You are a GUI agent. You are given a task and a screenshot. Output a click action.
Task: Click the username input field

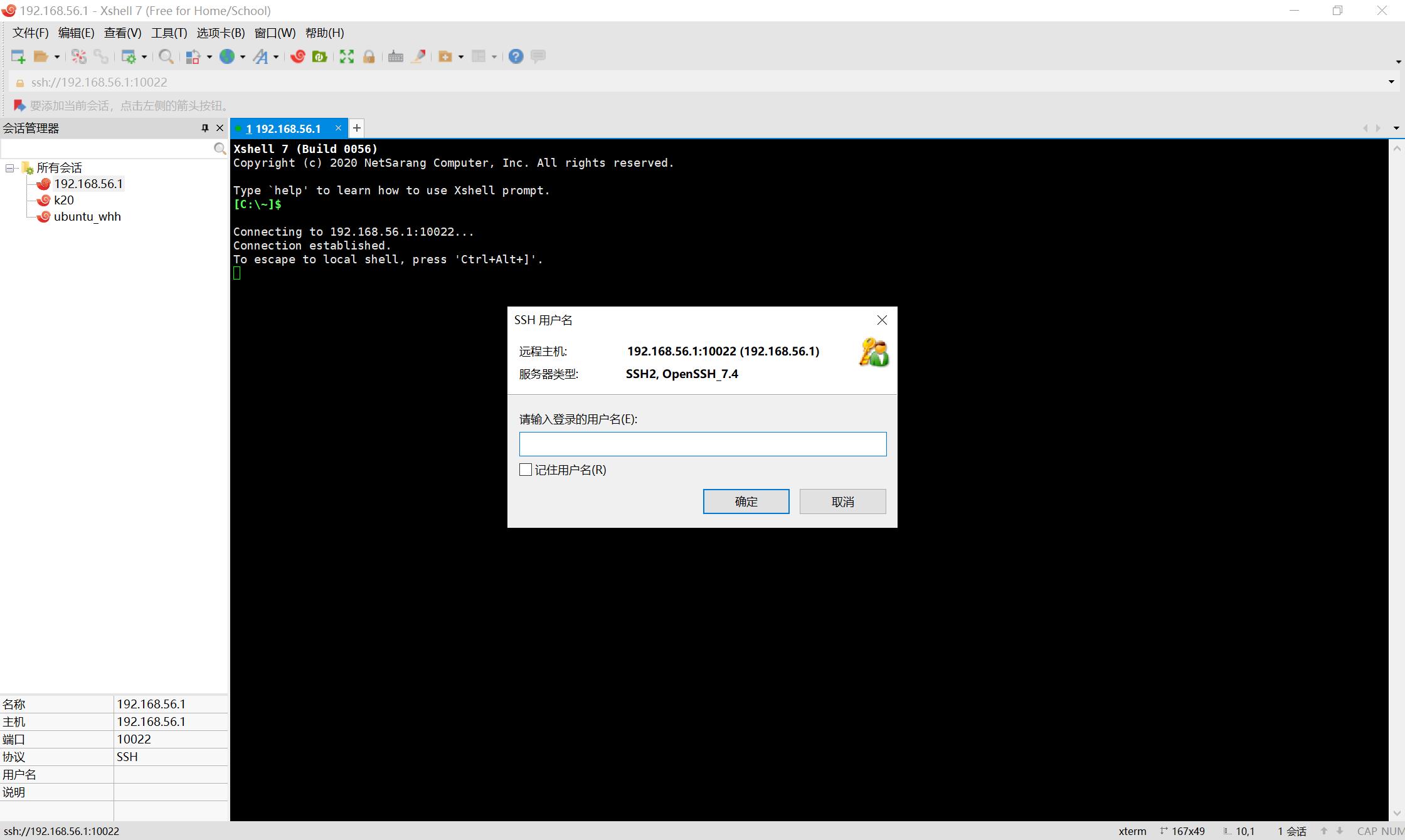(702, 444)
